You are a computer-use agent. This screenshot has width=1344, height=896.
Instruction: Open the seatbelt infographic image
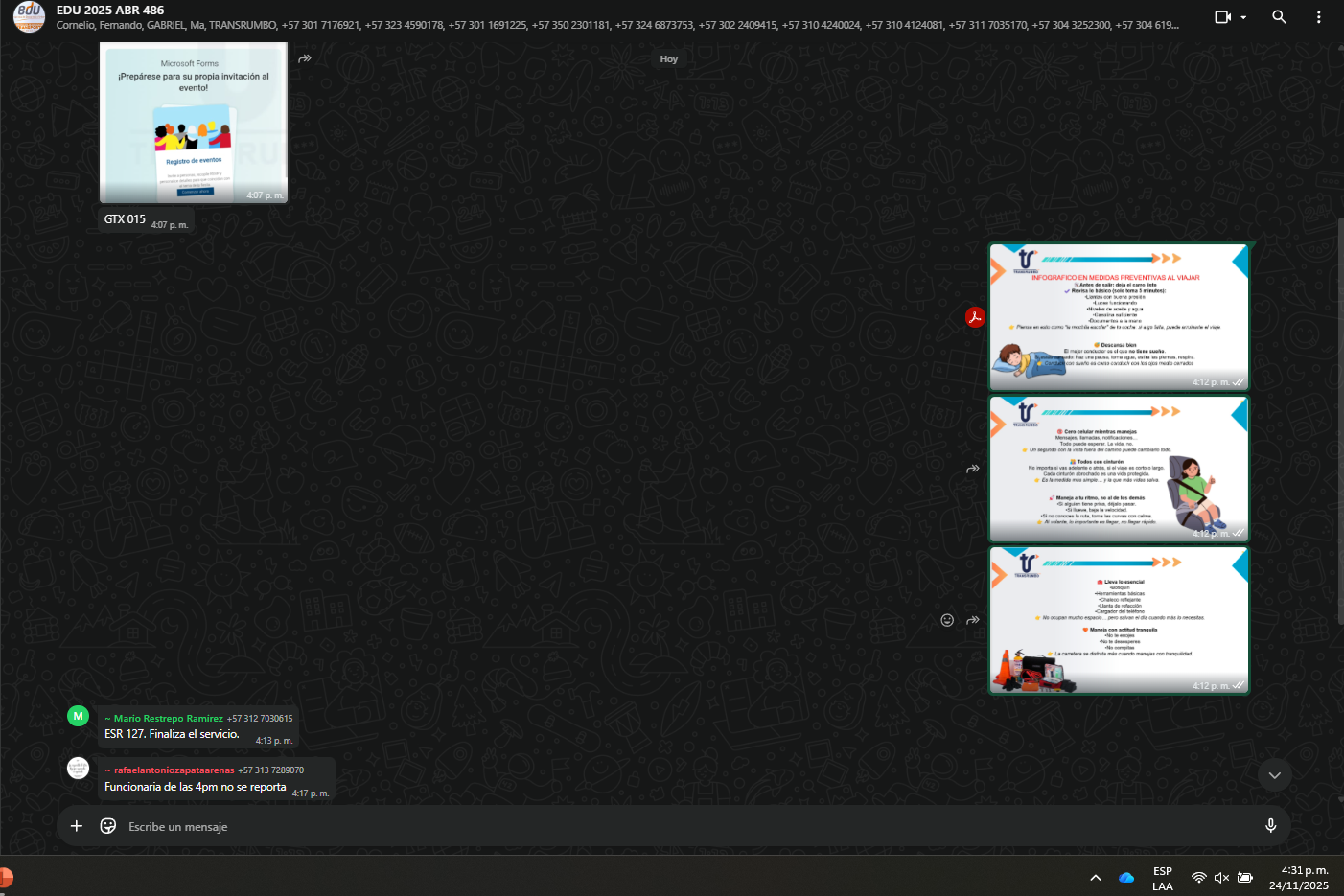click(1119, 470)
